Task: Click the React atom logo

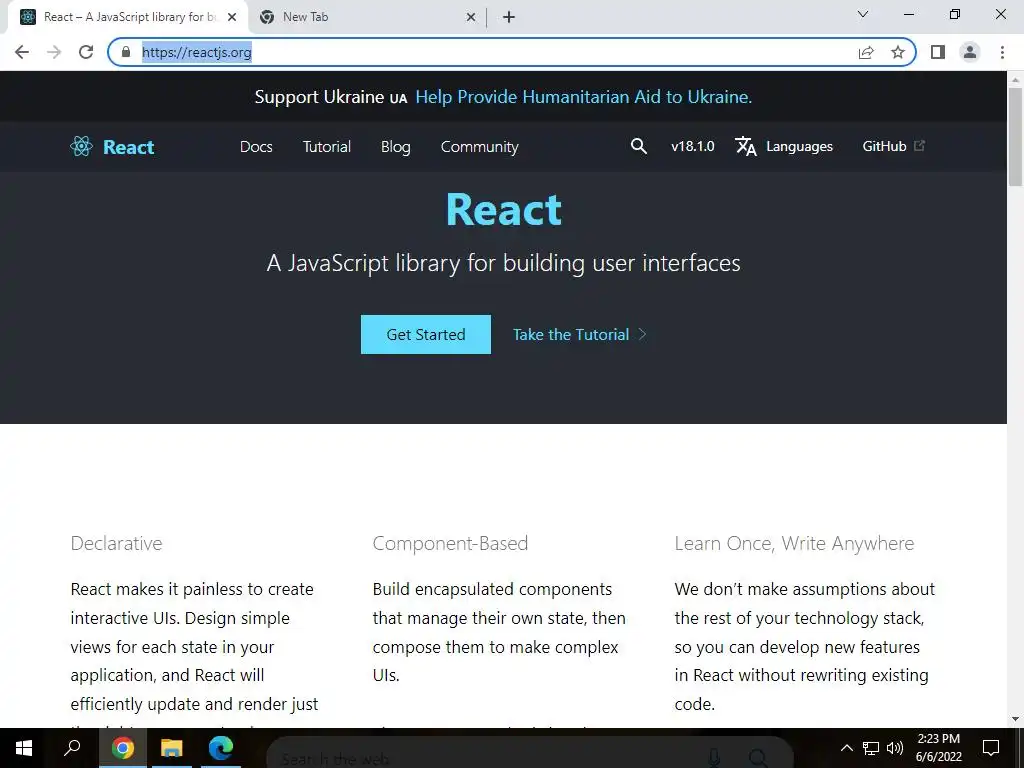Action: pyautogui.click(x=82, y=146)
